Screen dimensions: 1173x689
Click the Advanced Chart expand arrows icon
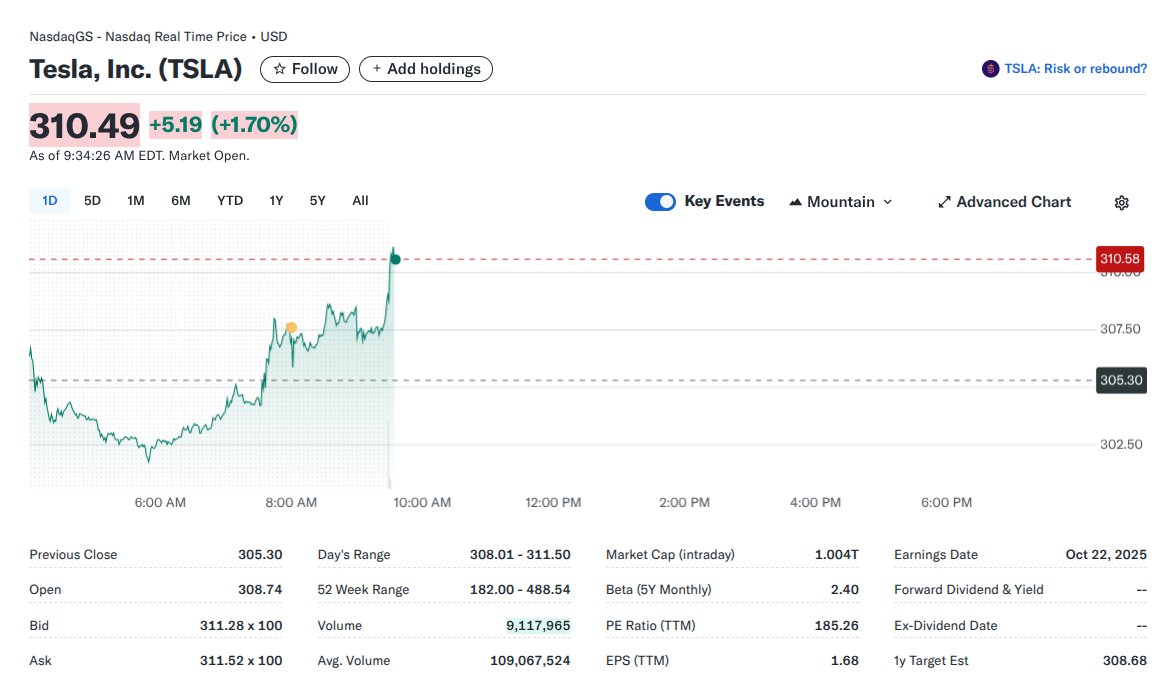pos(944,202)
